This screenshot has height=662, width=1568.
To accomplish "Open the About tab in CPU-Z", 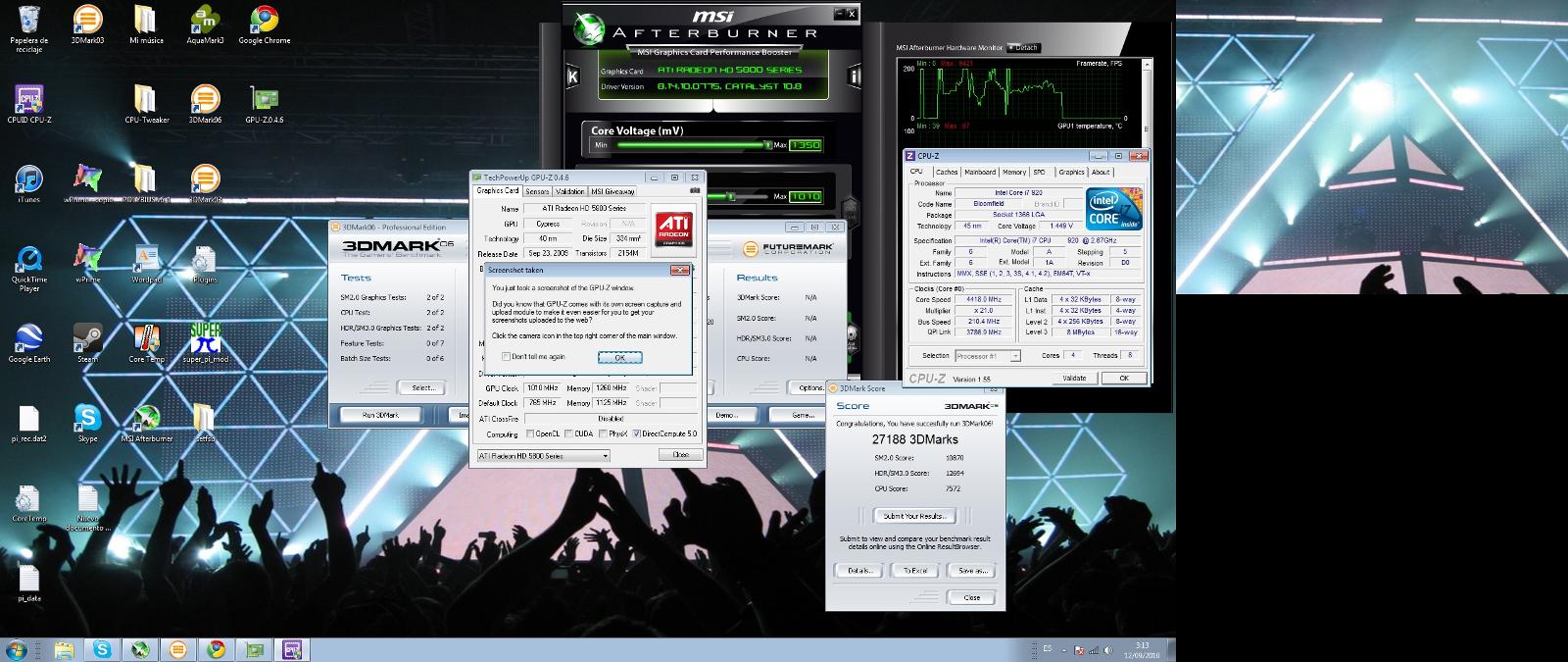I will [x=1101, y=172].
